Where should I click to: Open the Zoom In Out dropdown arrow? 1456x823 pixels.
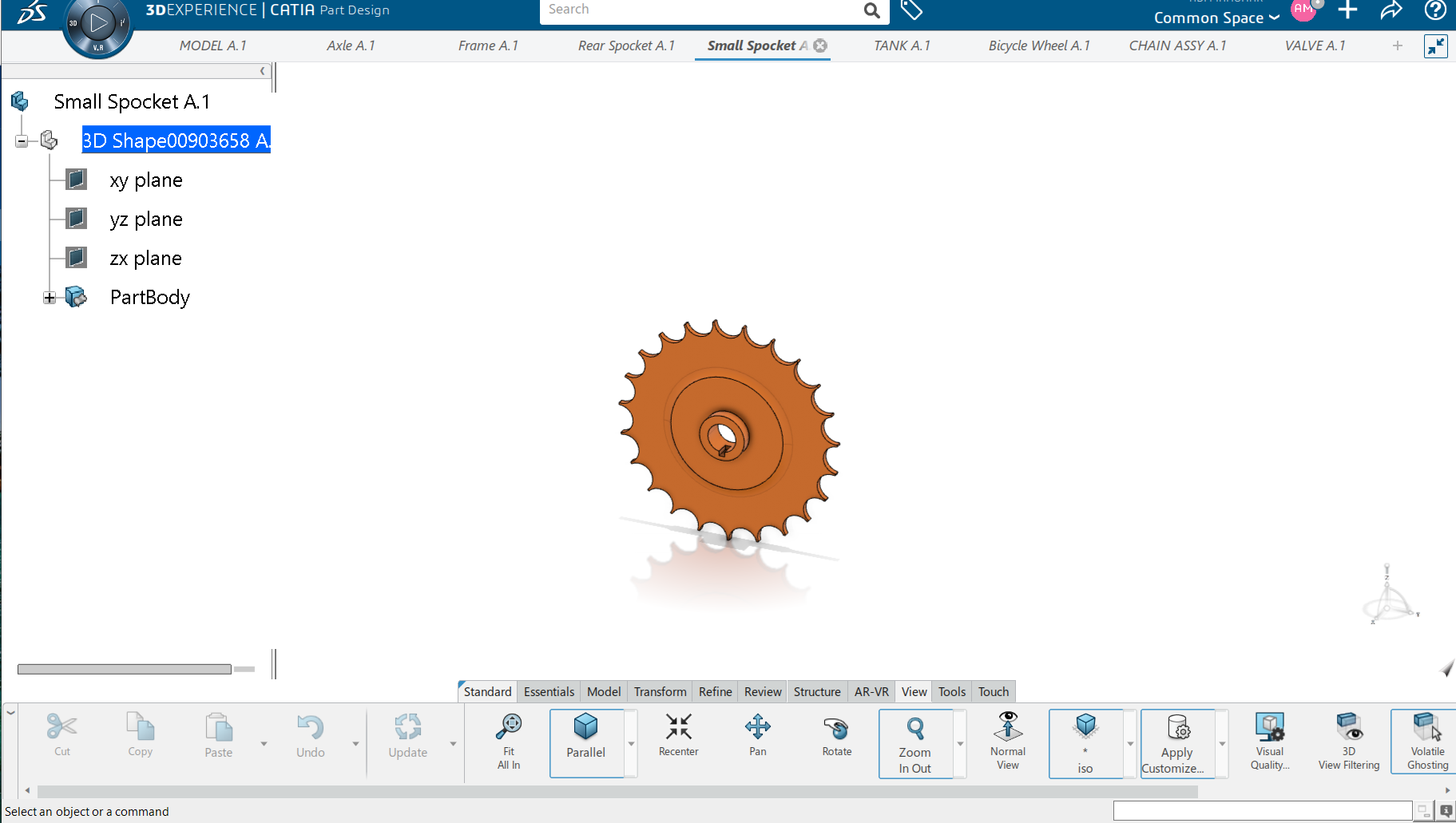click(960, 744)
